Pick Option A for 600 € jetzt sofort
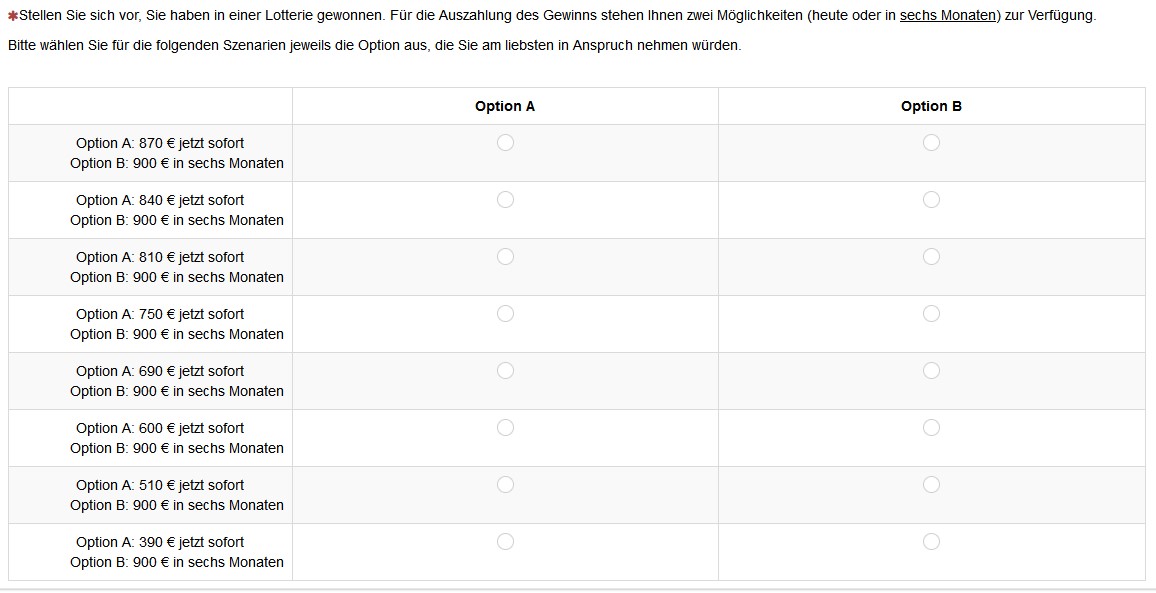The width and height of the screenshot is (1156, 593). click(x=505, y=428)
